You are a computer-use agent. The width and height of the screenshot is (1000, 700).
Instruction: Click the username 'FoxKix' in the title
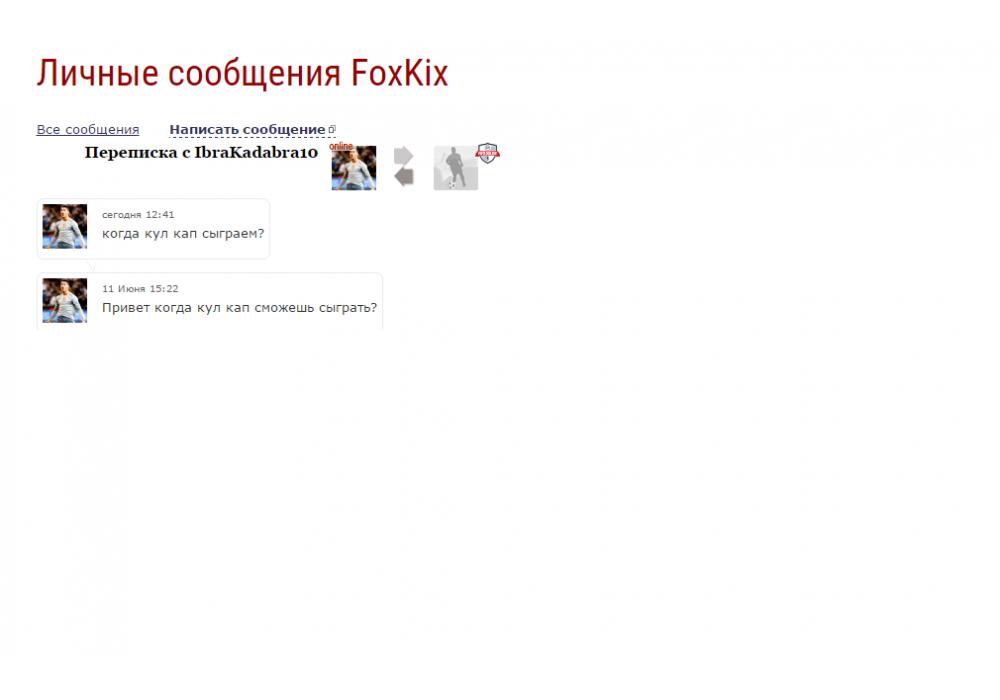click(x=400, y=73)
